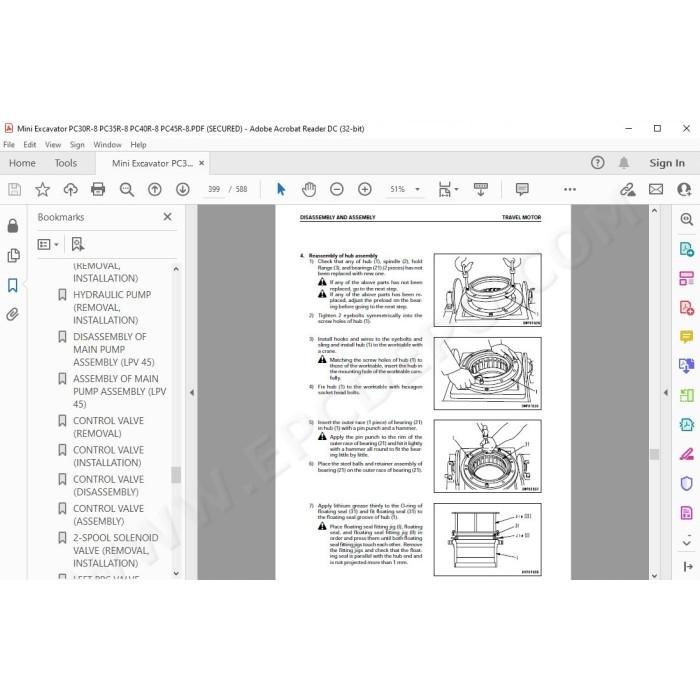Click document vertical scrollbar thumb
Viewport: 700px width, 700px height.
654,454
